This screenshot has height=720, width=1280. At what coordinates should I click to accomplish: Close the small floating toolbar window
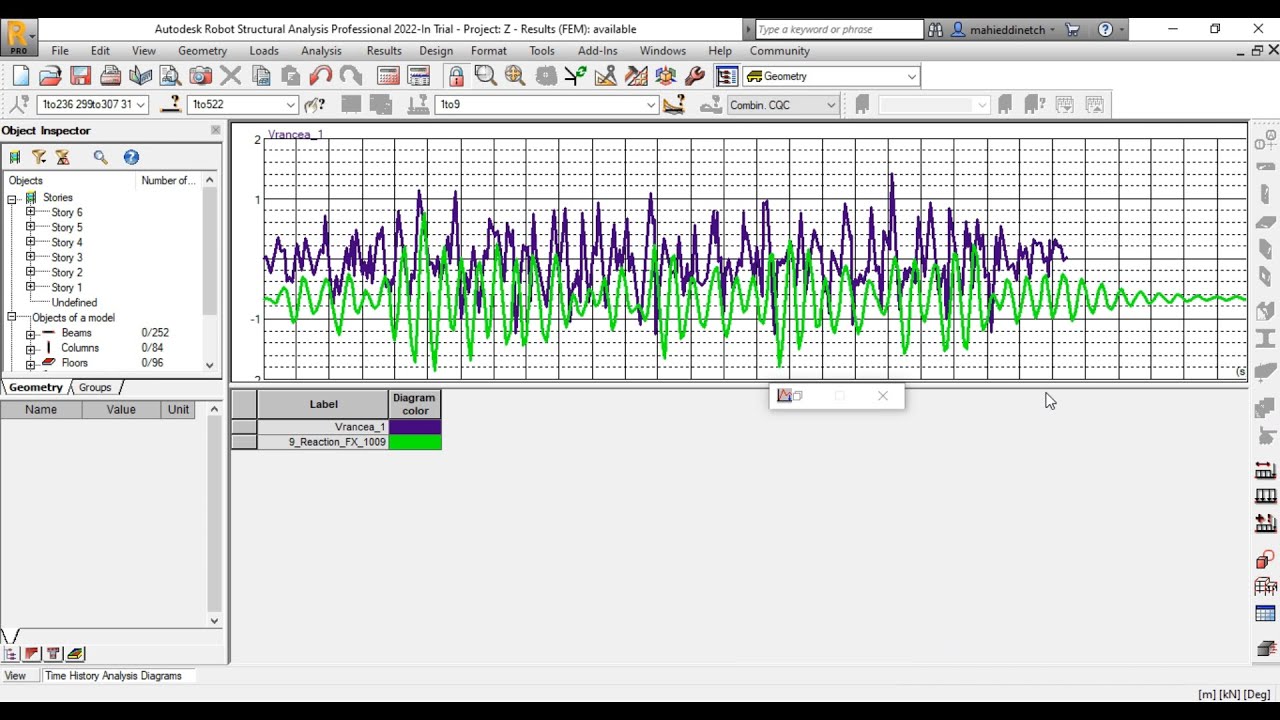(882, 396)
